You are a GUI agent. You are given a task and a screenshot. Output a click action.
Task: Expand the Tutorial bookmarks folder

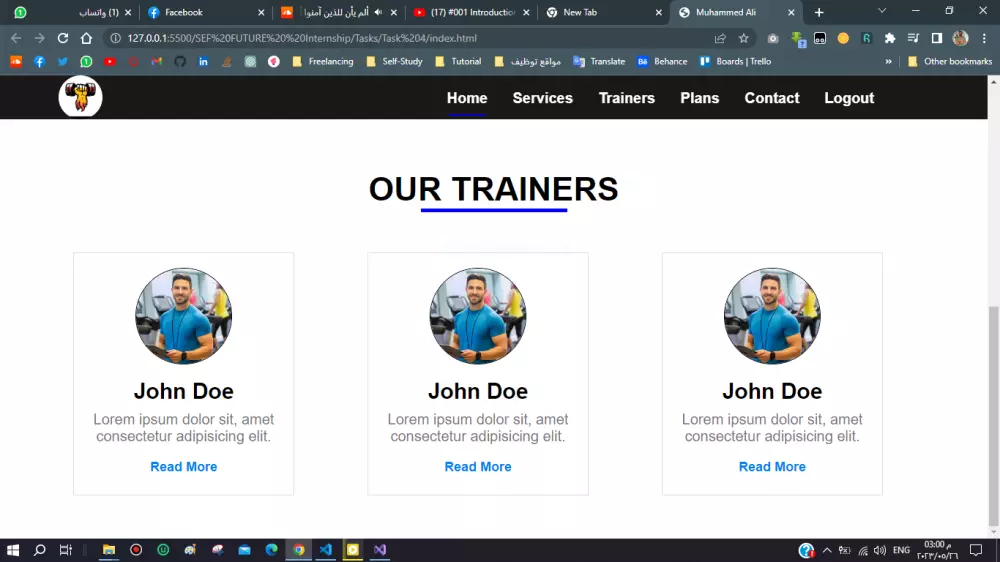point(459,62)
